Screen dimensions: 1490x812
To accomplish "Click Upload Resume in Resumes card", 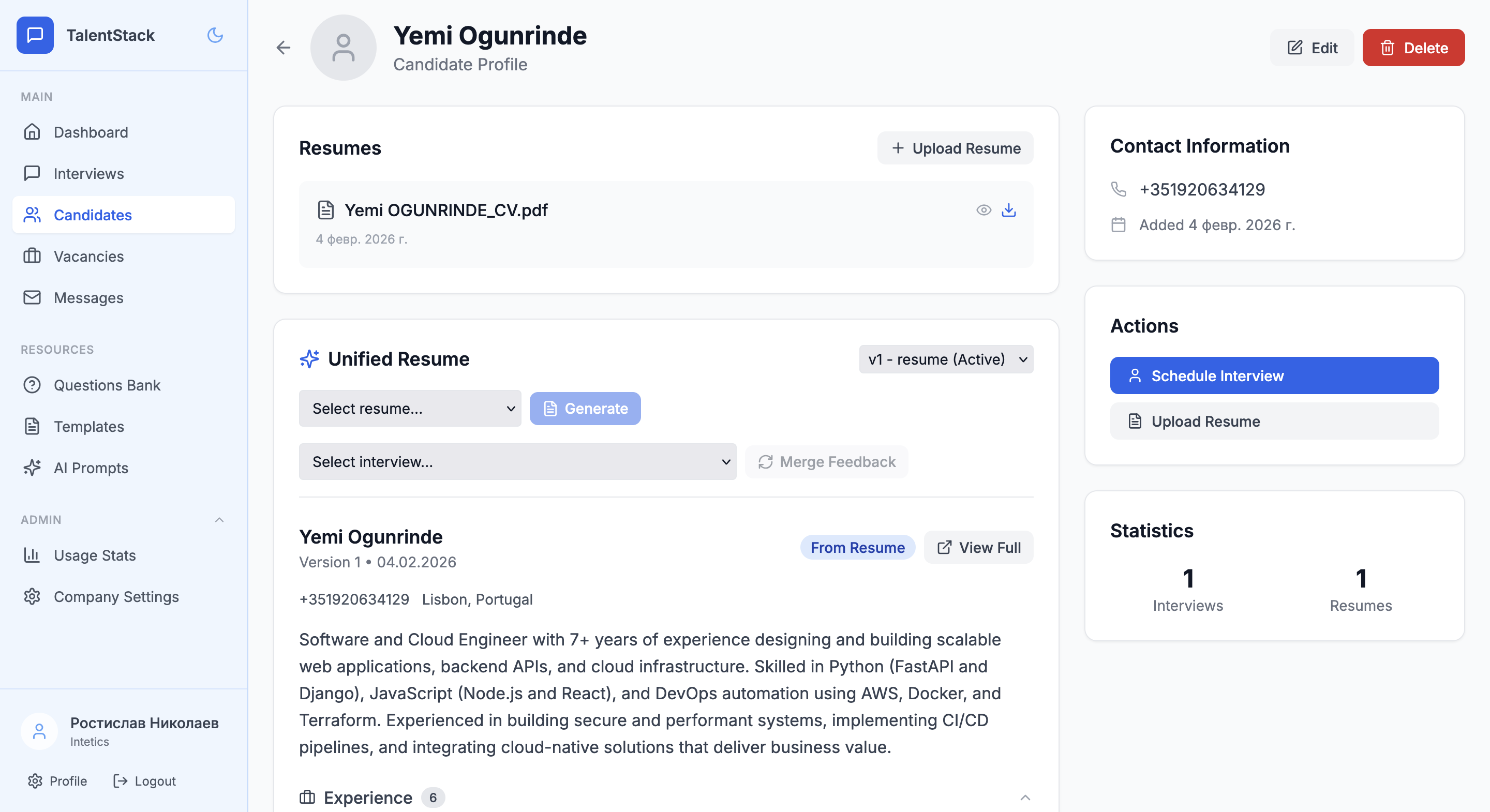I will pyautogui.click(x=955, y=148).
